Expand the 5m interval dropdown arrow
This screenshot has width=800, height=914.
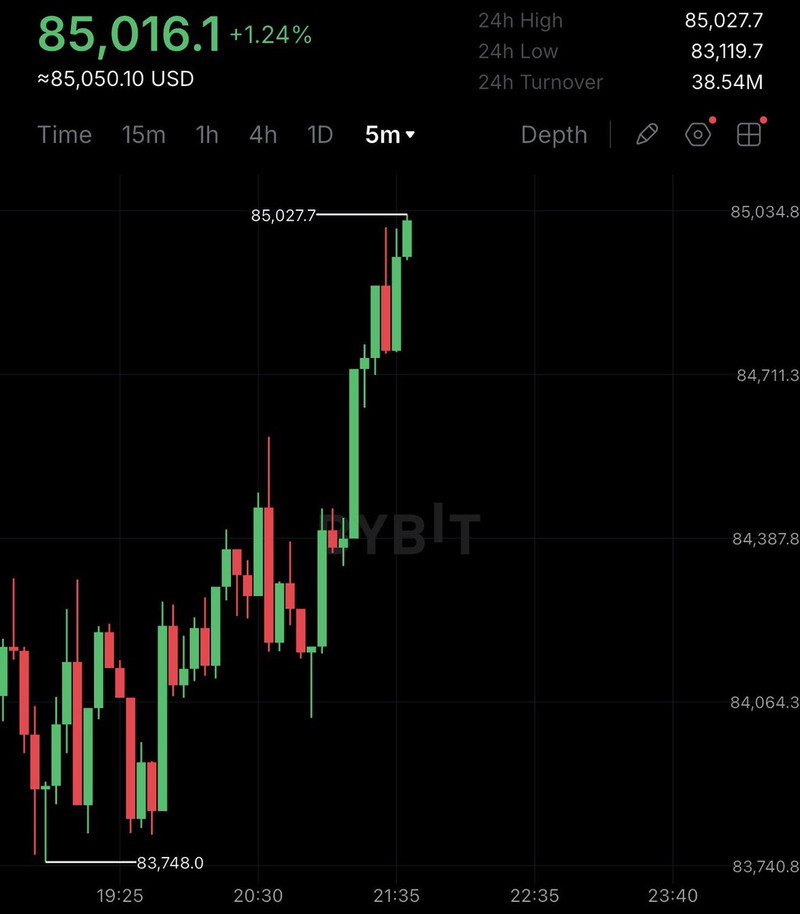tap(410, 135)
